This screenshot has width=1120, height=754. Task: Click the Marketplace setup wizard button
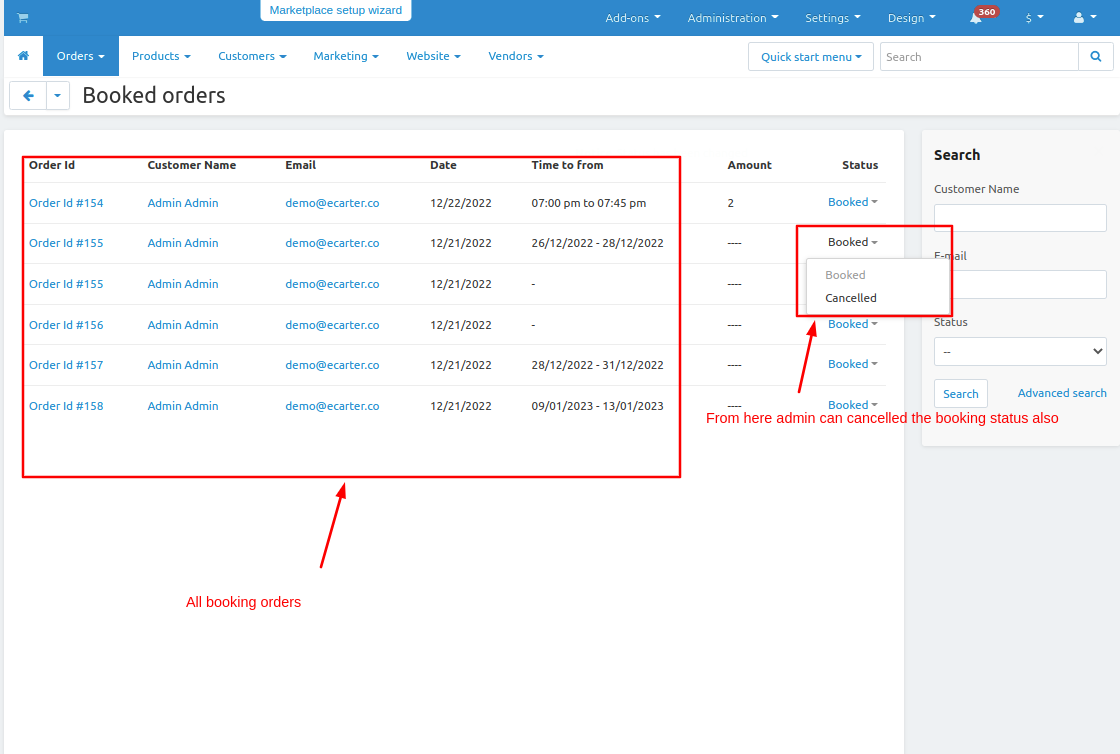point(335,10)
